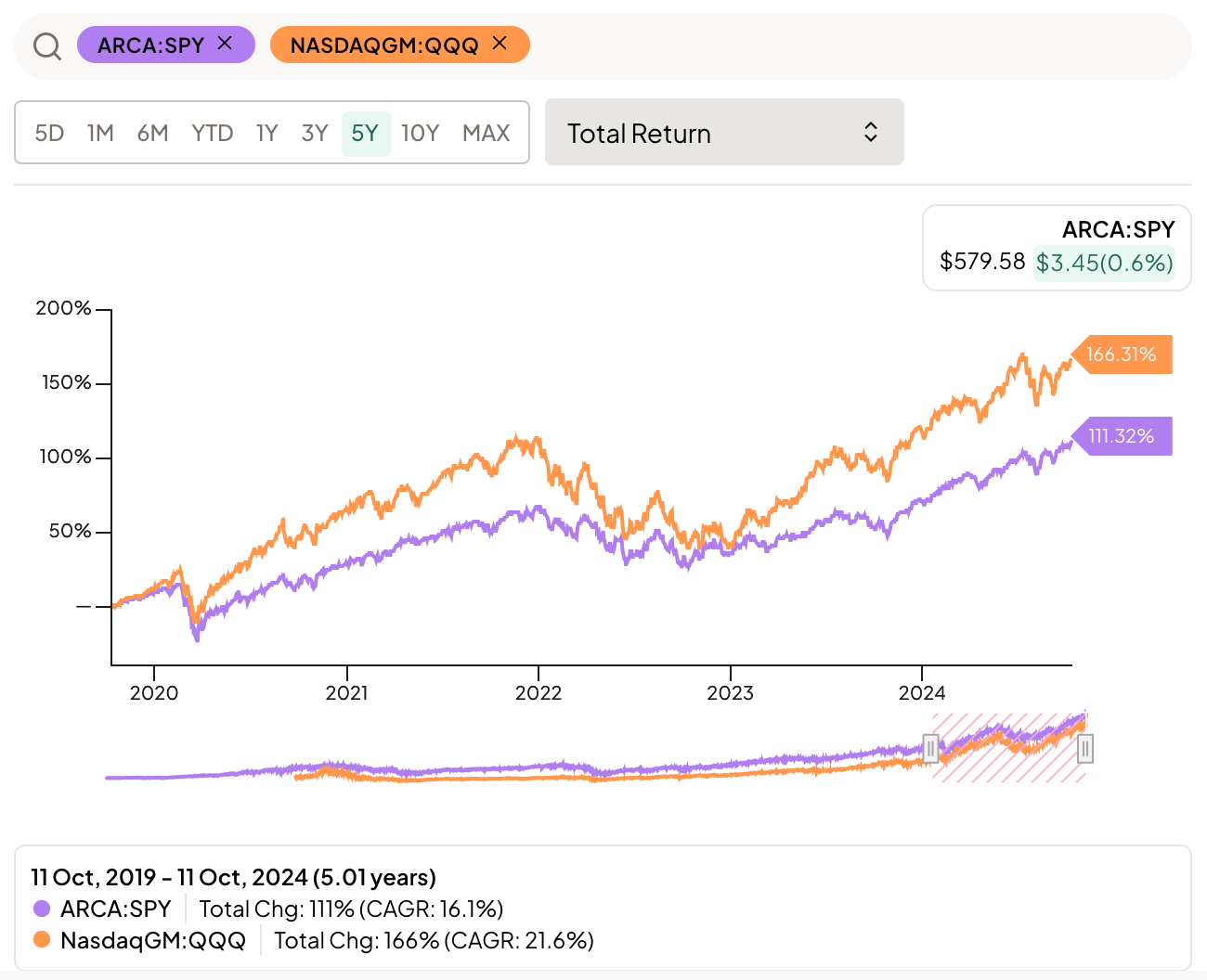This screenshot has height=980, width=1207.
Task: Click the search magnifier icon
Action: point(47,45)
